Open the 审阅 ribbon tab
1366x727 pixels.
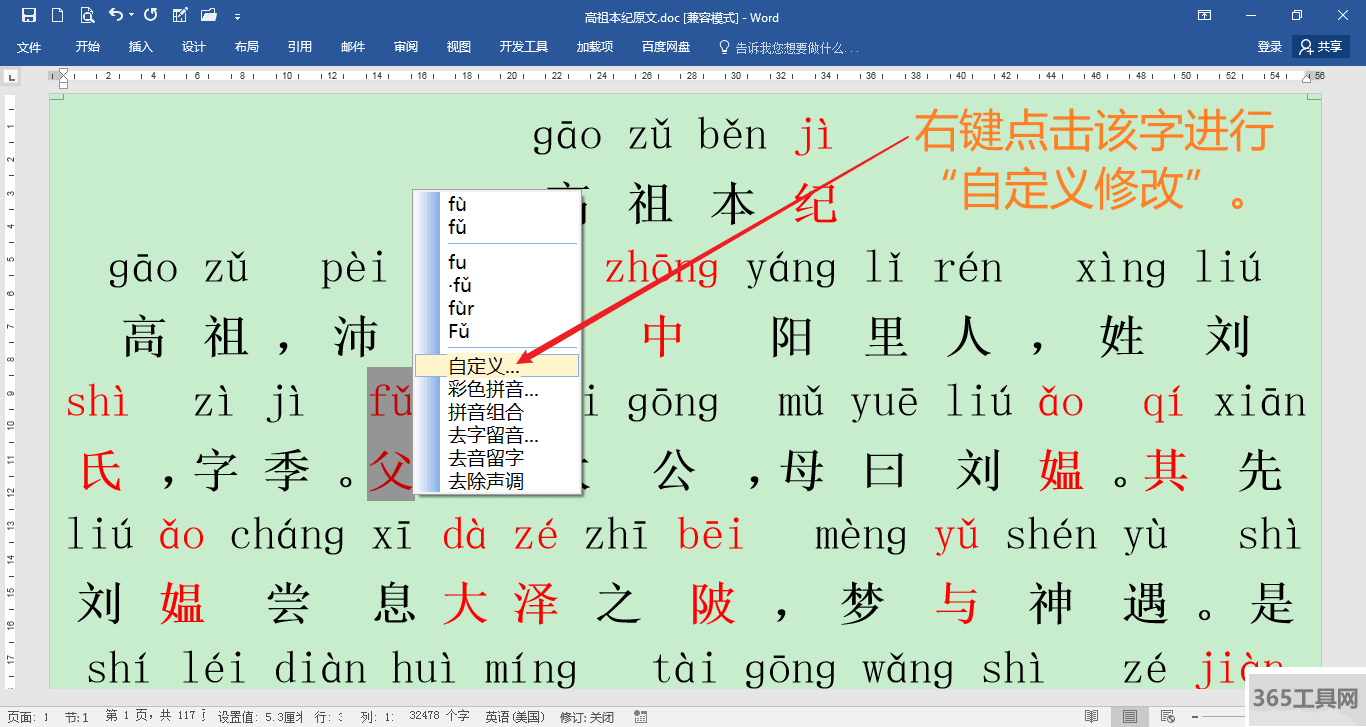coord(406,47)
